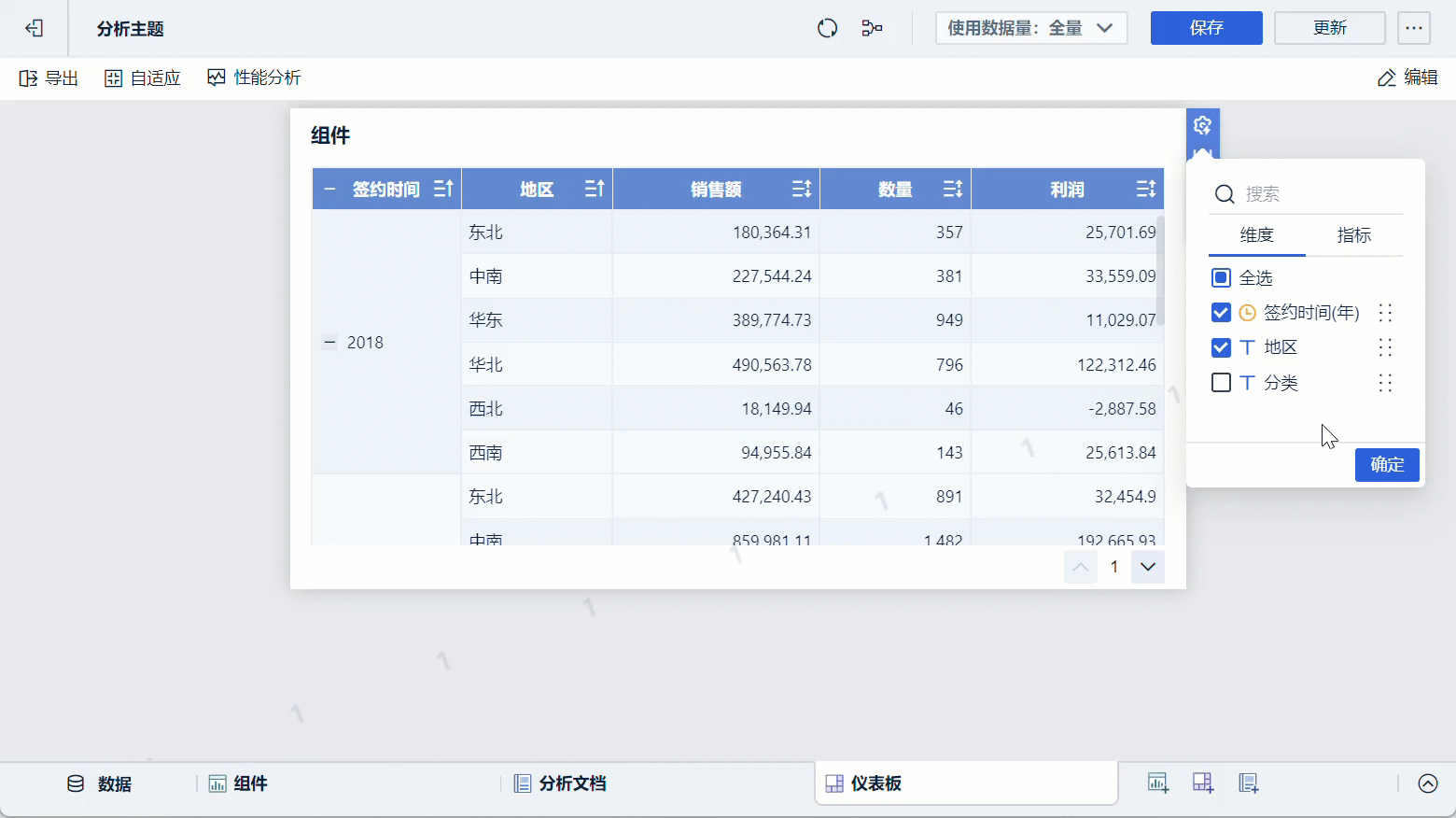Check the 分类 dimension checkbox

click(x=1221, y=383)
